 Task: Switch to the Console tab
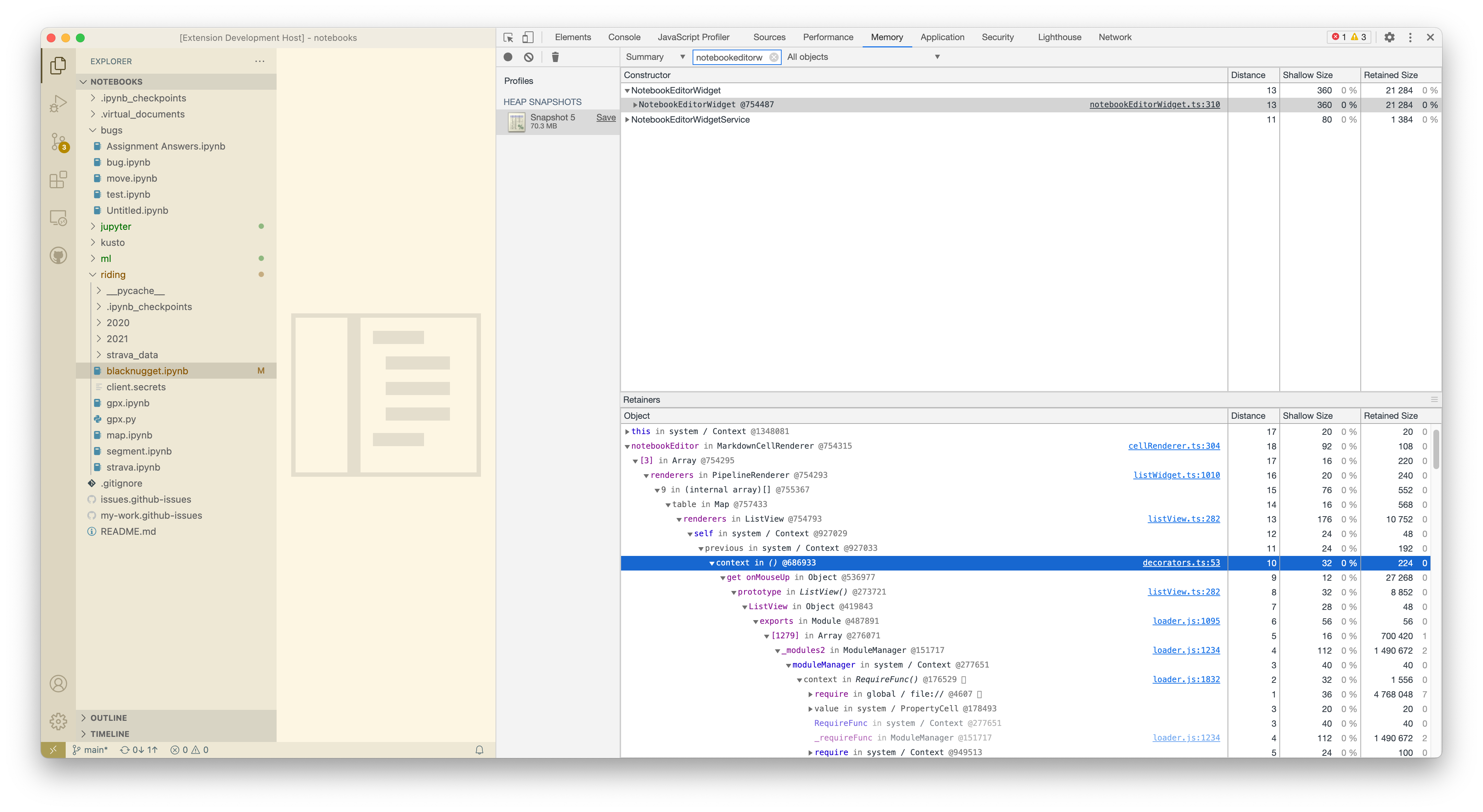[x=624, y=38]
